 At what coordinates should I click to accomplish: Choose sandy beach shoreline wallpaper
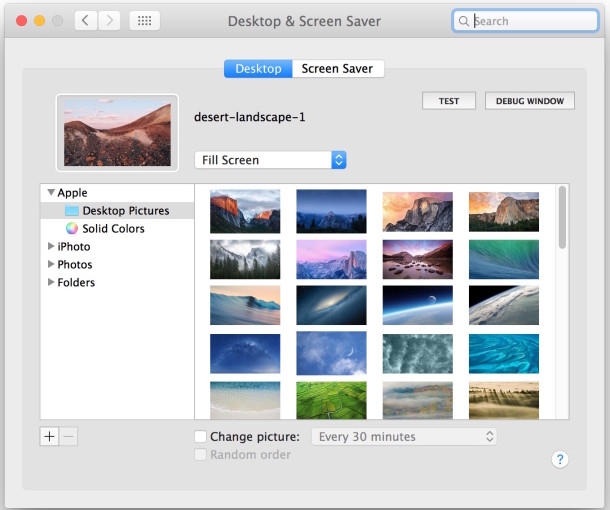[245, 400]
